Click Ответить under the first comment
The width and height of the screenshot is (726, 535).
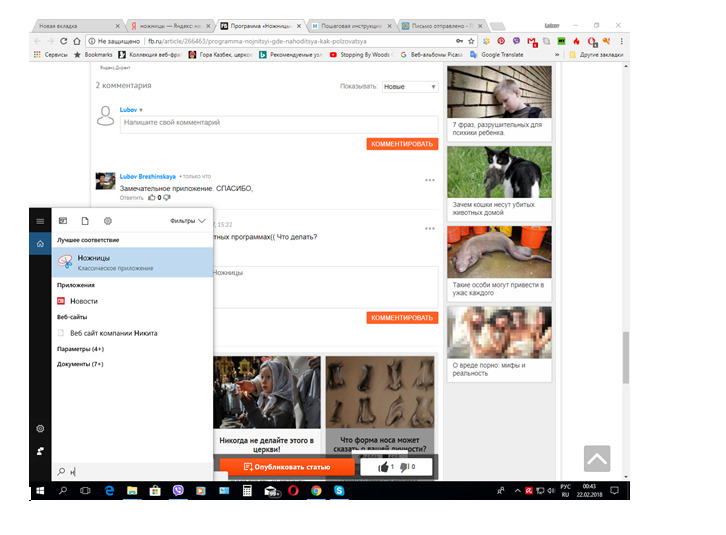click(x=131, y=198)
